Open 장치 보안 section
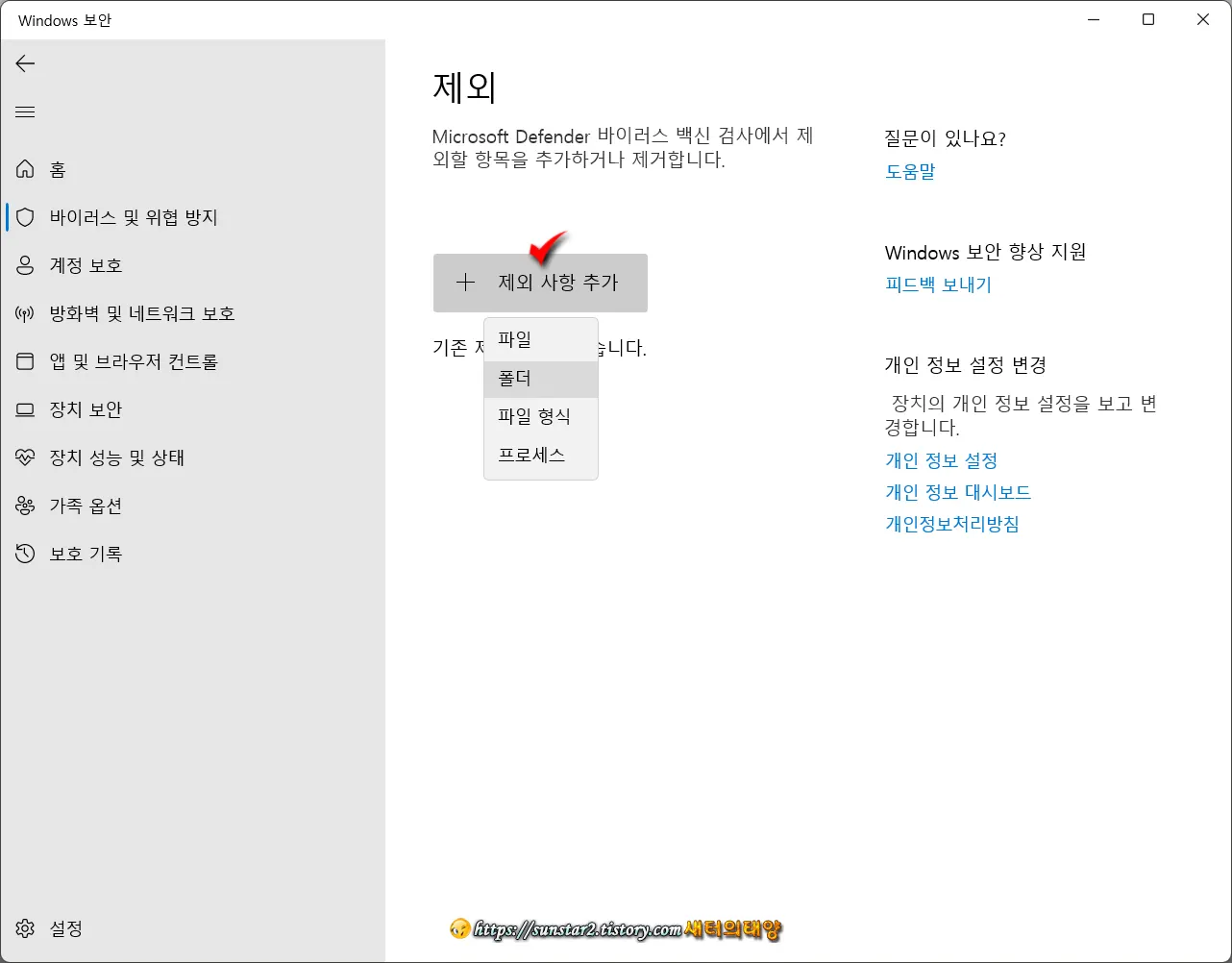 pos(86,408)
